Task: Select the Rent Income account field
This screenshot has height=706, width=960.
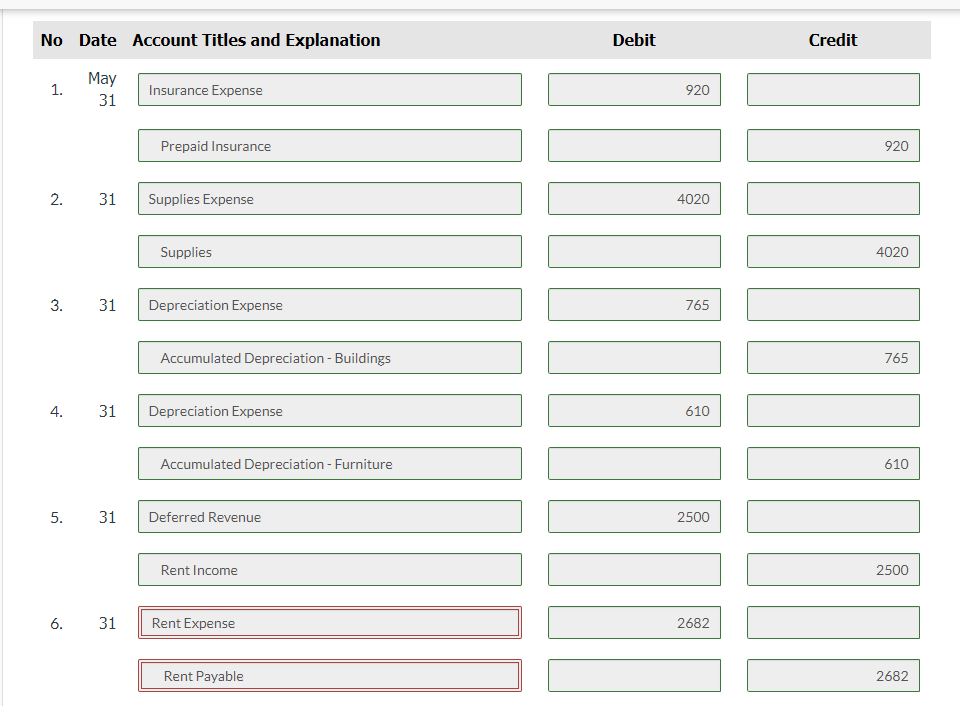Action: click(x=329, y=570)
